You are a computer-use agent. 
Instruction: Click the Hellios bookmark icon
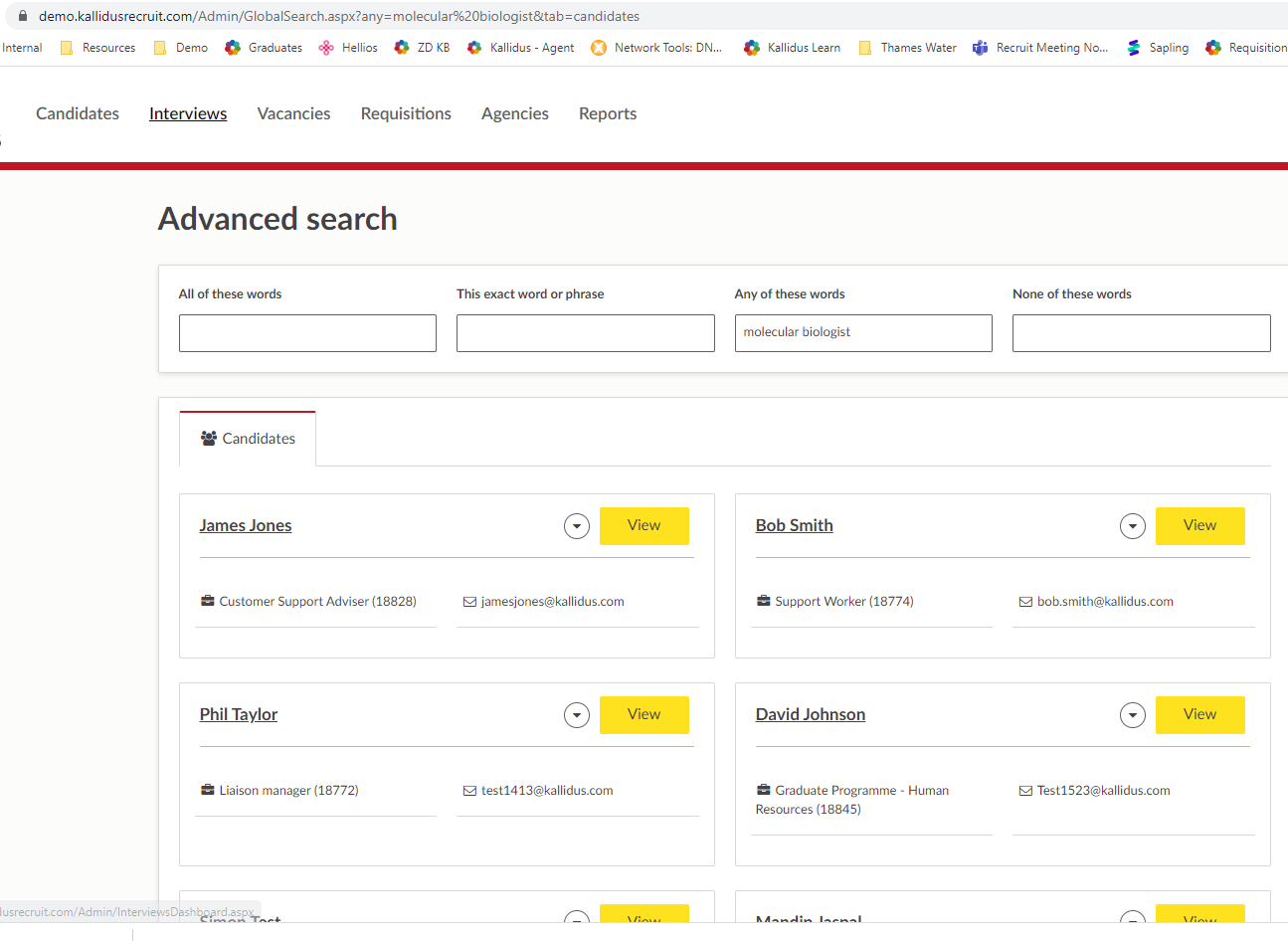(326, 48)
